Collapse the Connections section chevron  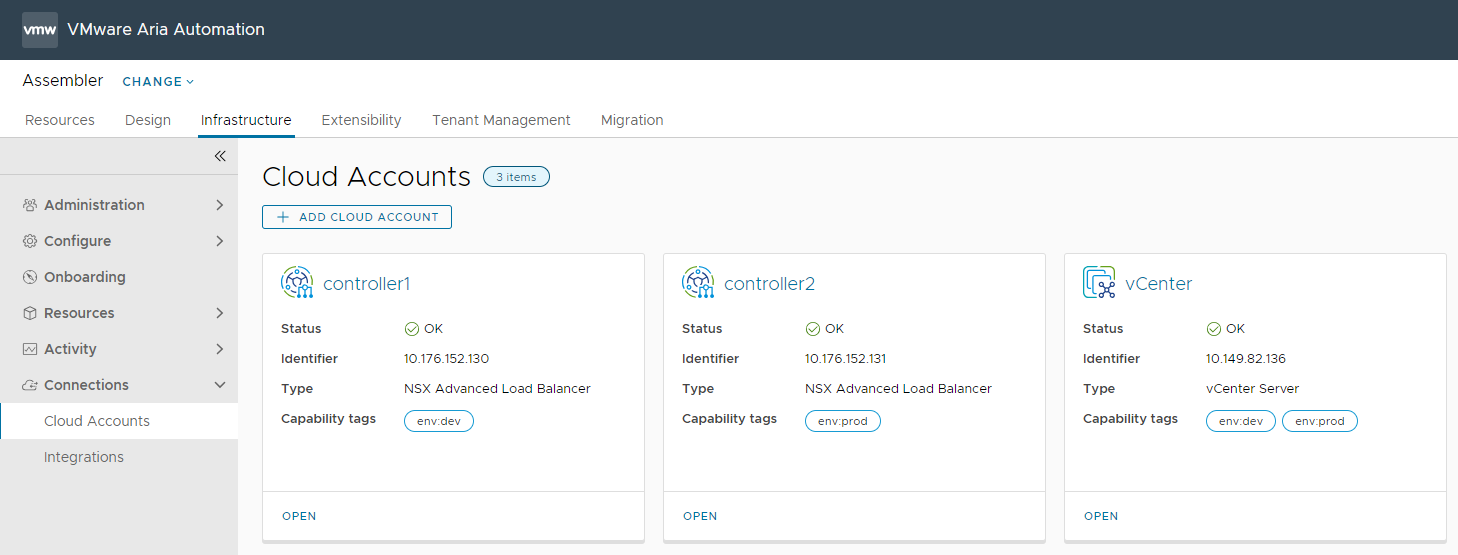click(220, 385)
